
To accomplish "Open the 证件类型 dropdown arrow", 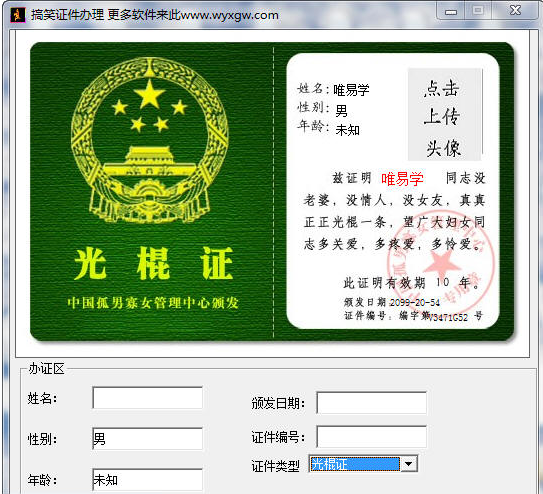I will click(409, 464).
